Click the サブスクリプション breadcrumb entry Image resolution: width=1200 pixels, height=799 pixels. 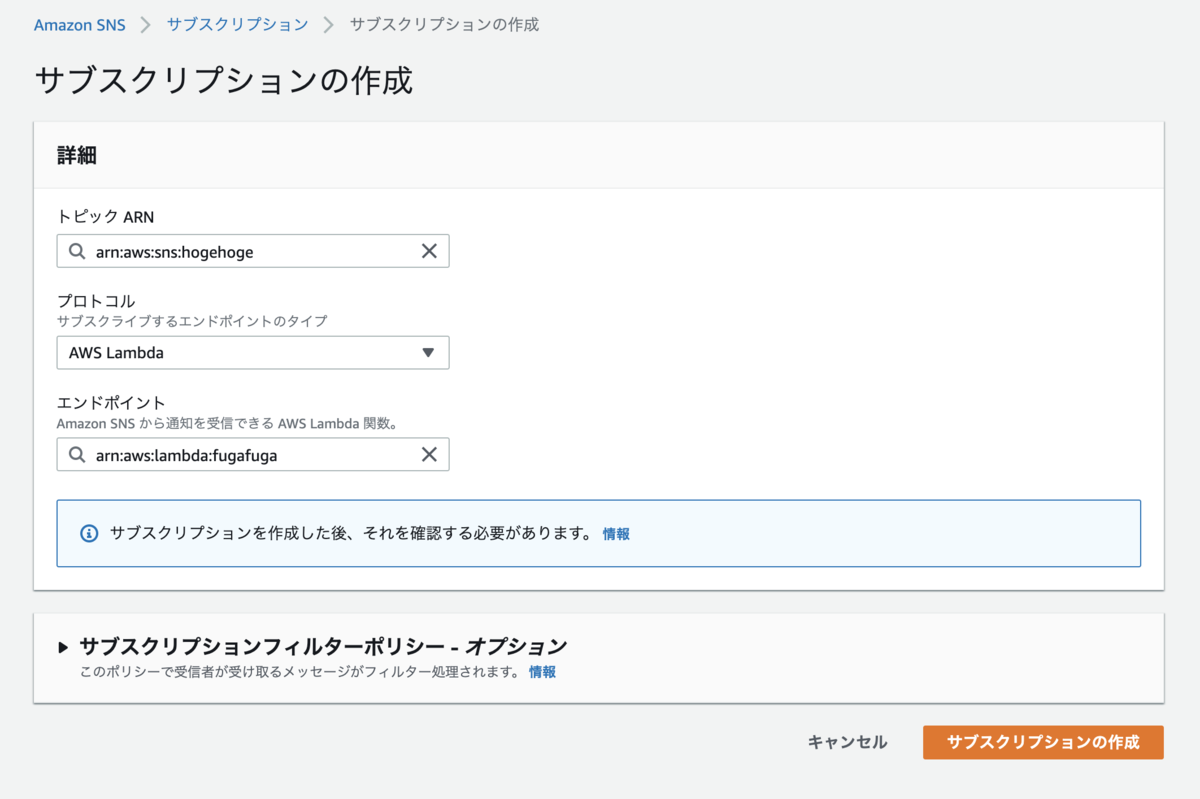pyautogui.click(x=237, y=24)
